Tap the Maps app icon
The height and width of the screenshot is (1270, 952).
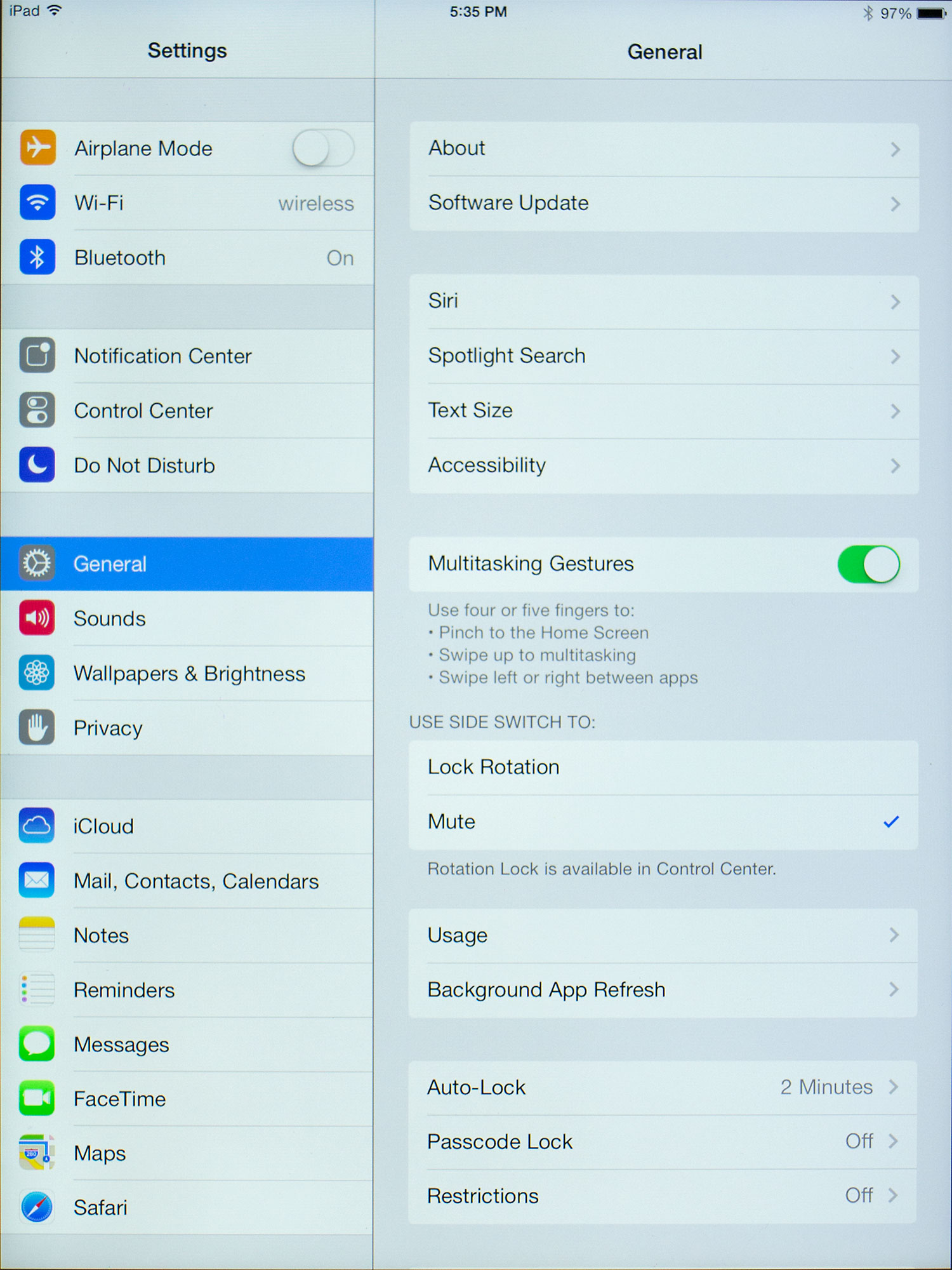(37, 1153)
